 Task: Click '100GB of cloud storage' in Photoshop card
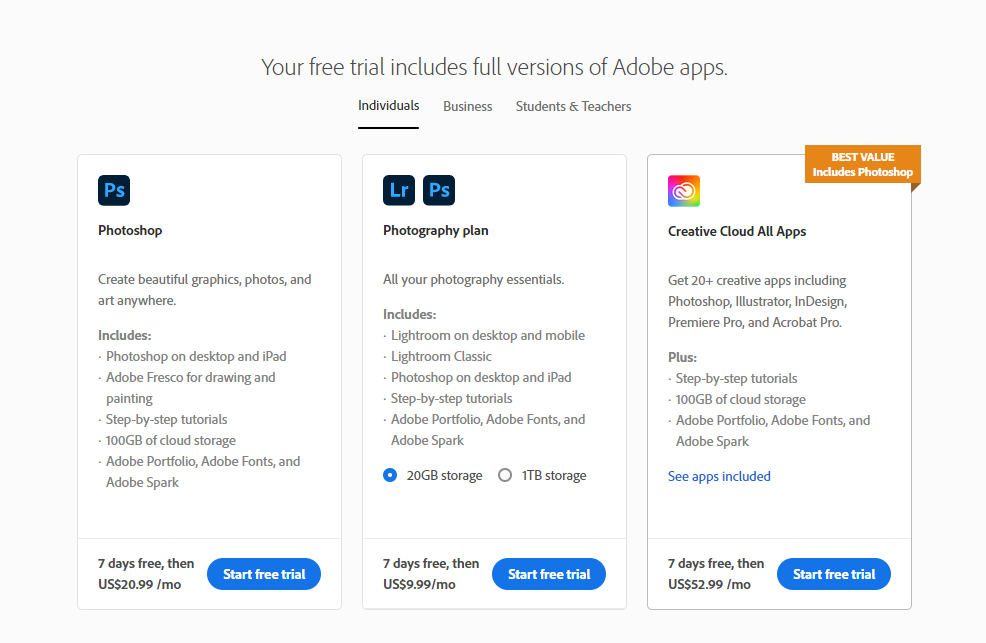pos(170,441)
